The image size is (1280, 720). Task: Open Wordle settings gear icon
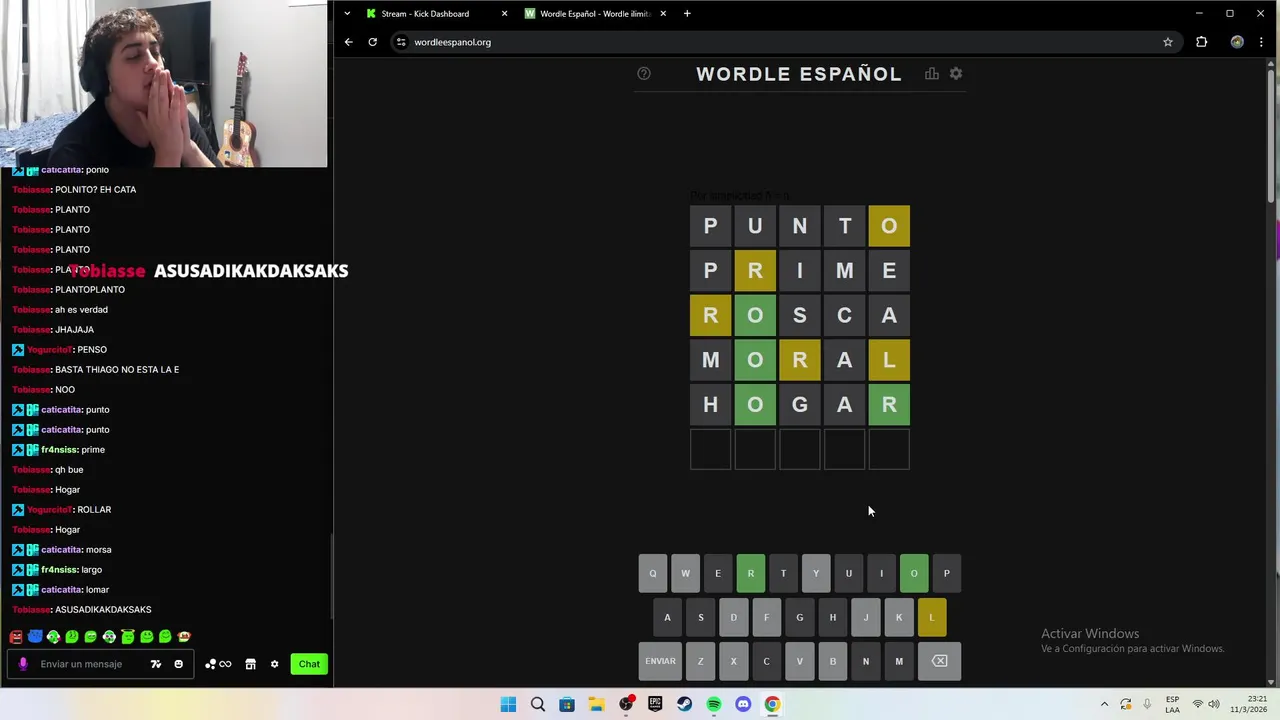[x=956, y=74]
